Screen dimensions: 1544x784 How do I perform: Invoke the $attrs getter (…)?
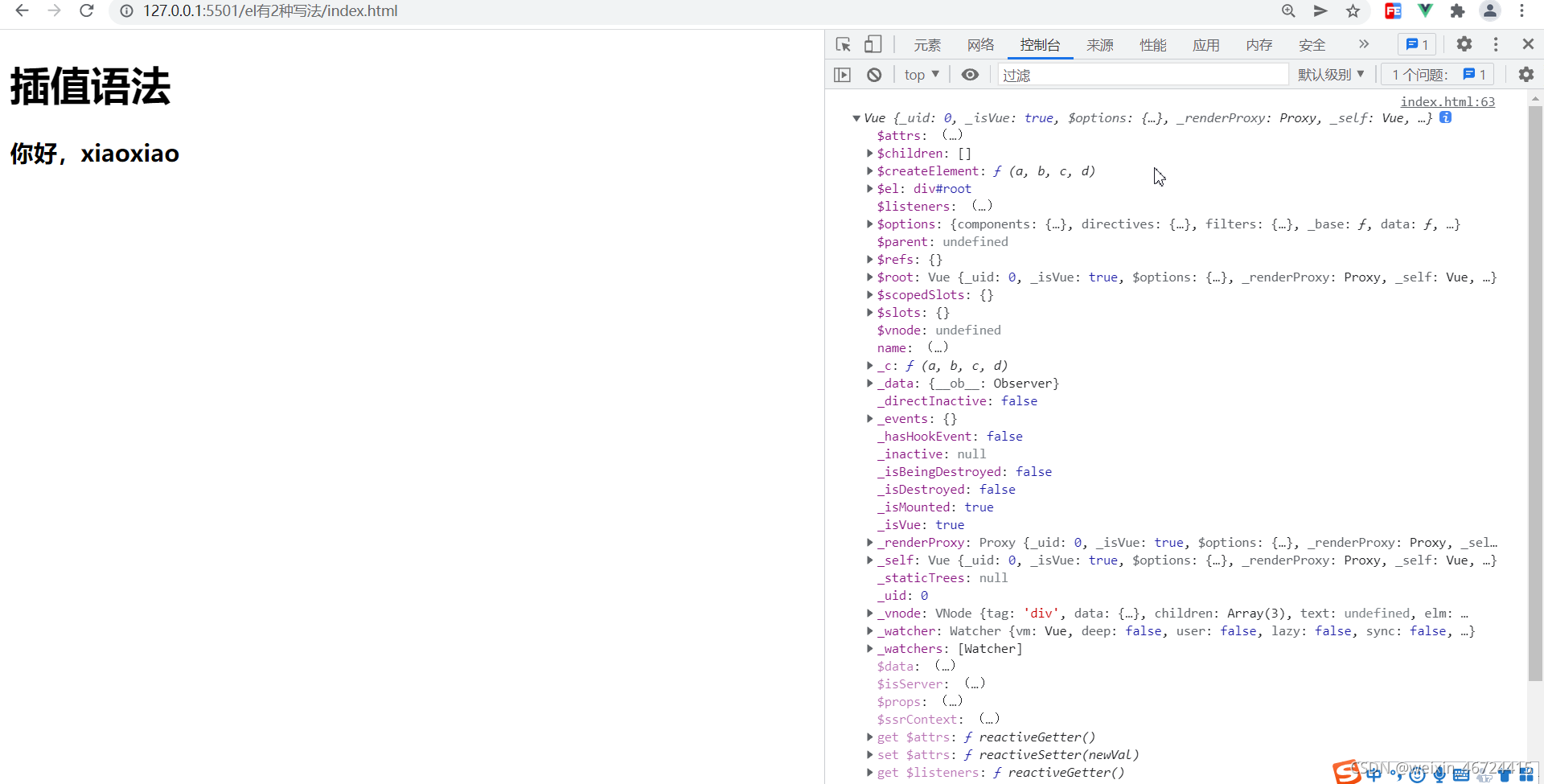coord(952,135)
